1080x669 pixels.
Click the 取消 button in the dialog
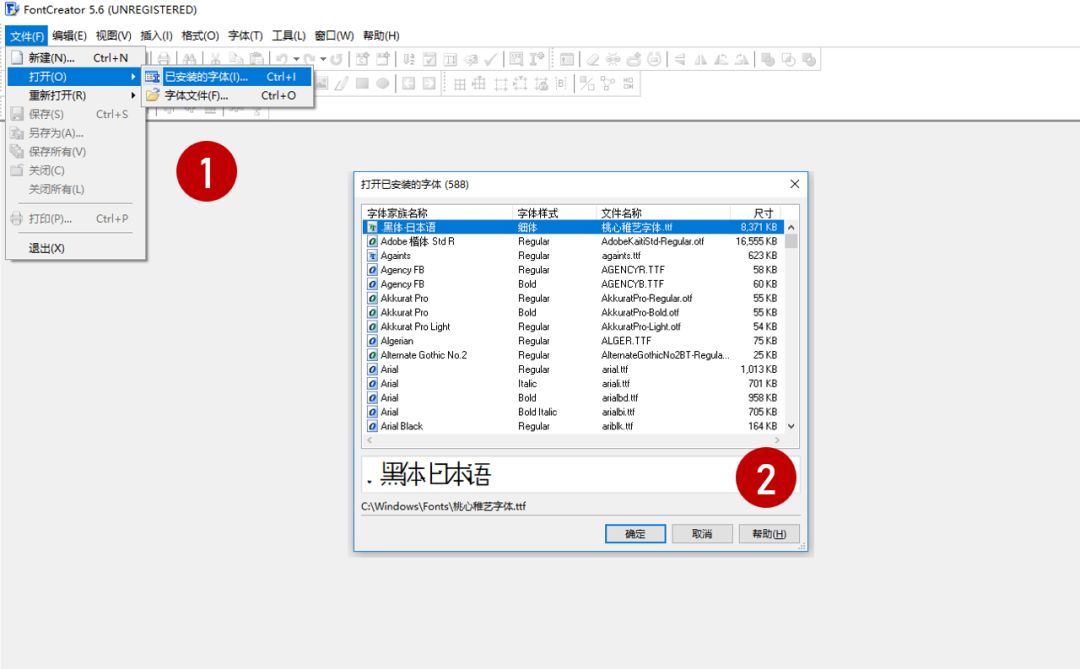click(702, 534)
